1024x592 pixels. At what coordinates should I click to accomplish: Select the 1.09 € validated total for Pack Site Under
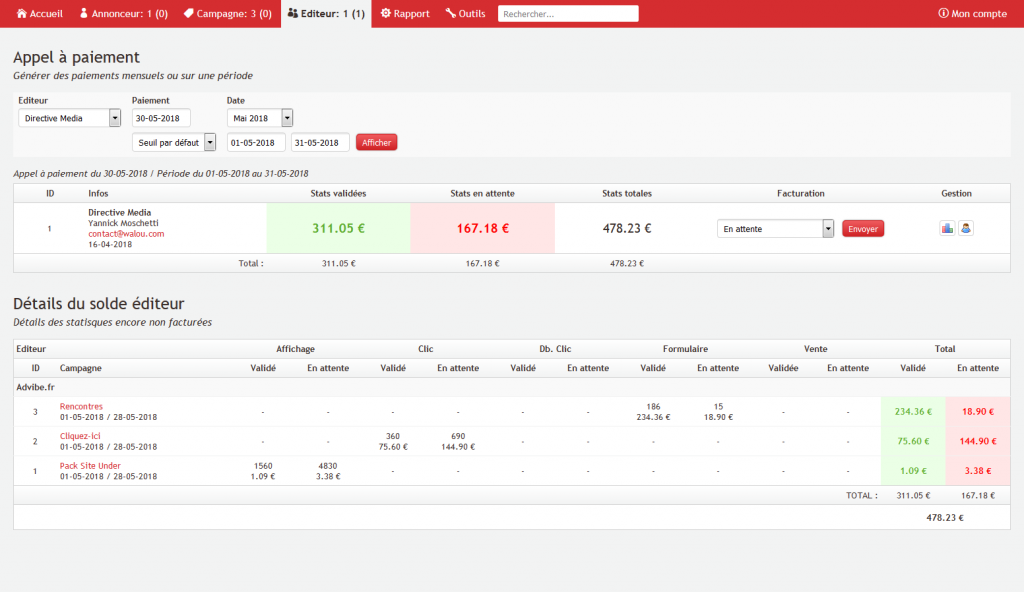click(913, 470)
